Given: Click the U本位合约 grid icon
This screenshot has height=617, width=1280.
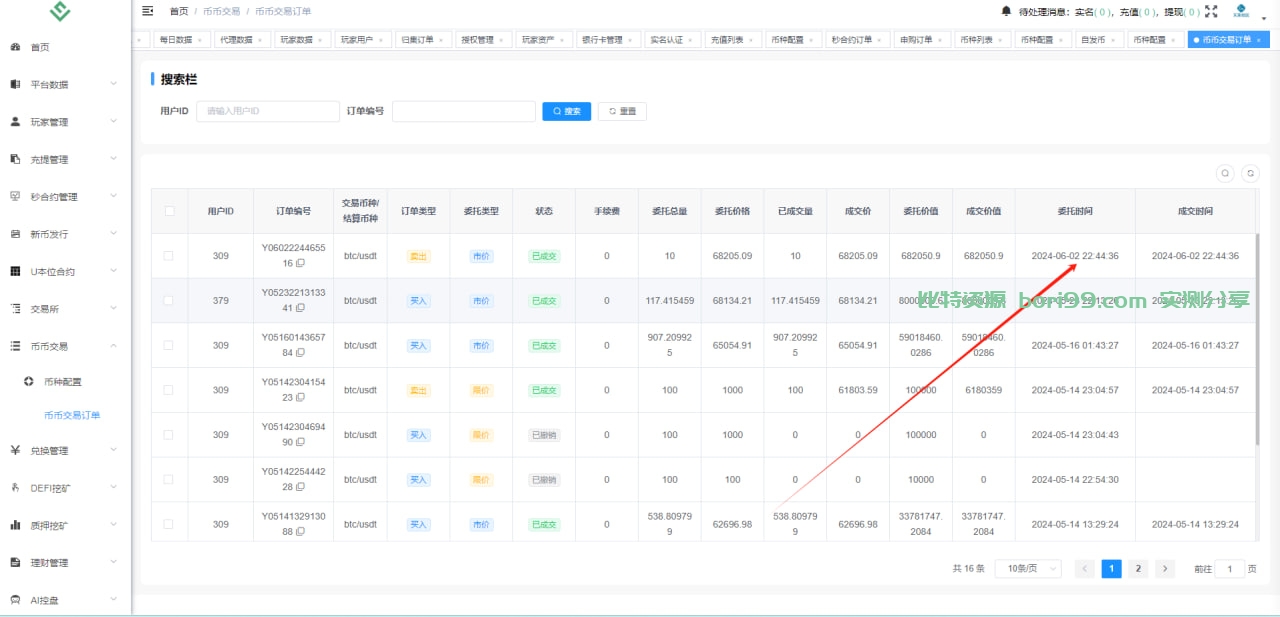Looking at the screenshot, I should pyautogui.click(x=15, y=271).
